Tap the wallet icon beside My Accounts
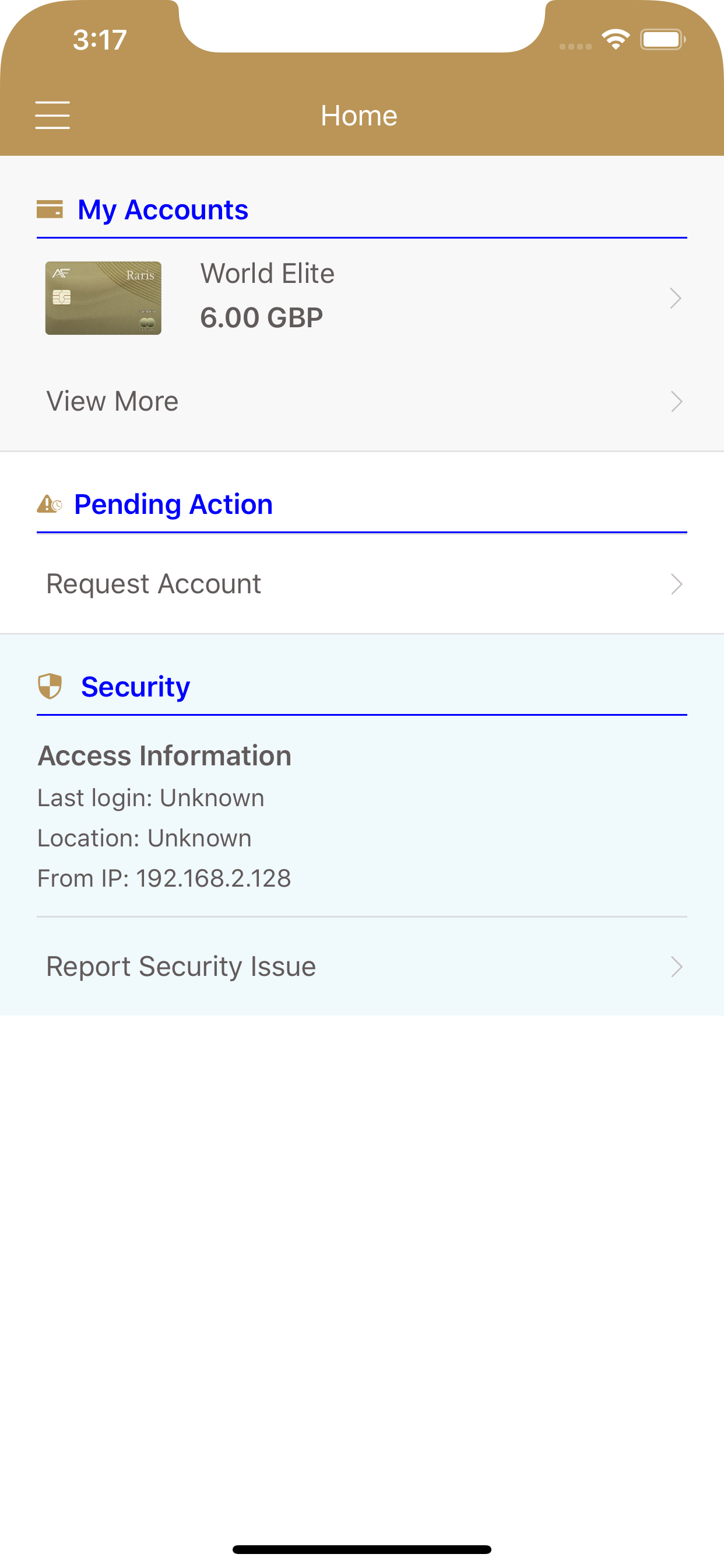The height and width of the screenshot is (1568, 724). point(50,209)
